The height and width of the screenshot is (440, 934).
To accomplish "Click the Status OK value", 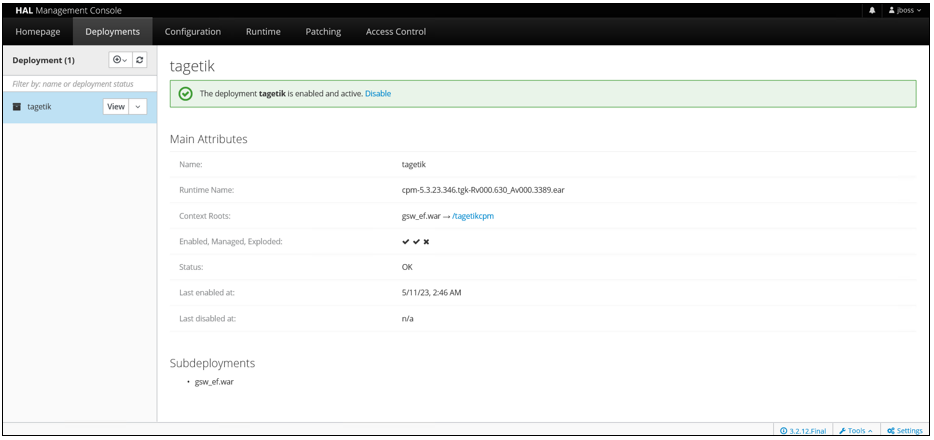I will tap(407, 267).
